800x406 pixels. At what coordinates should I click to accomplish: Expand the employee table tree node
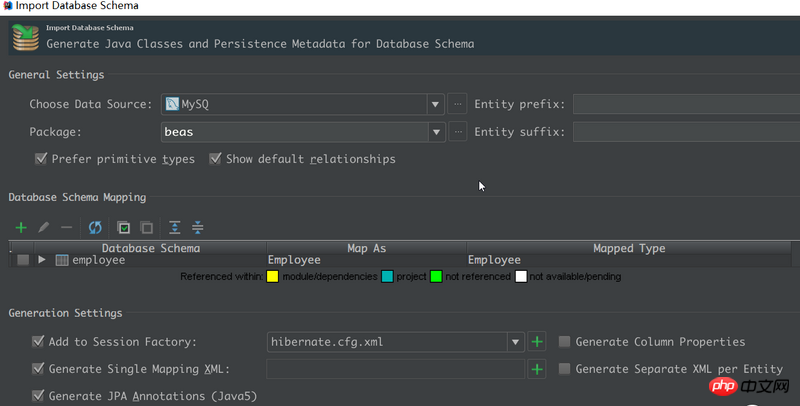pos(42,260)
